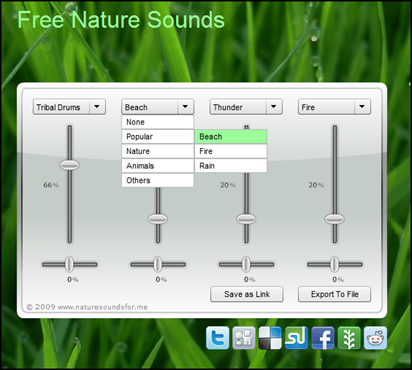The image size is (412, 370).
Task: Share on Twitter icon
Action: click(217, 338)
